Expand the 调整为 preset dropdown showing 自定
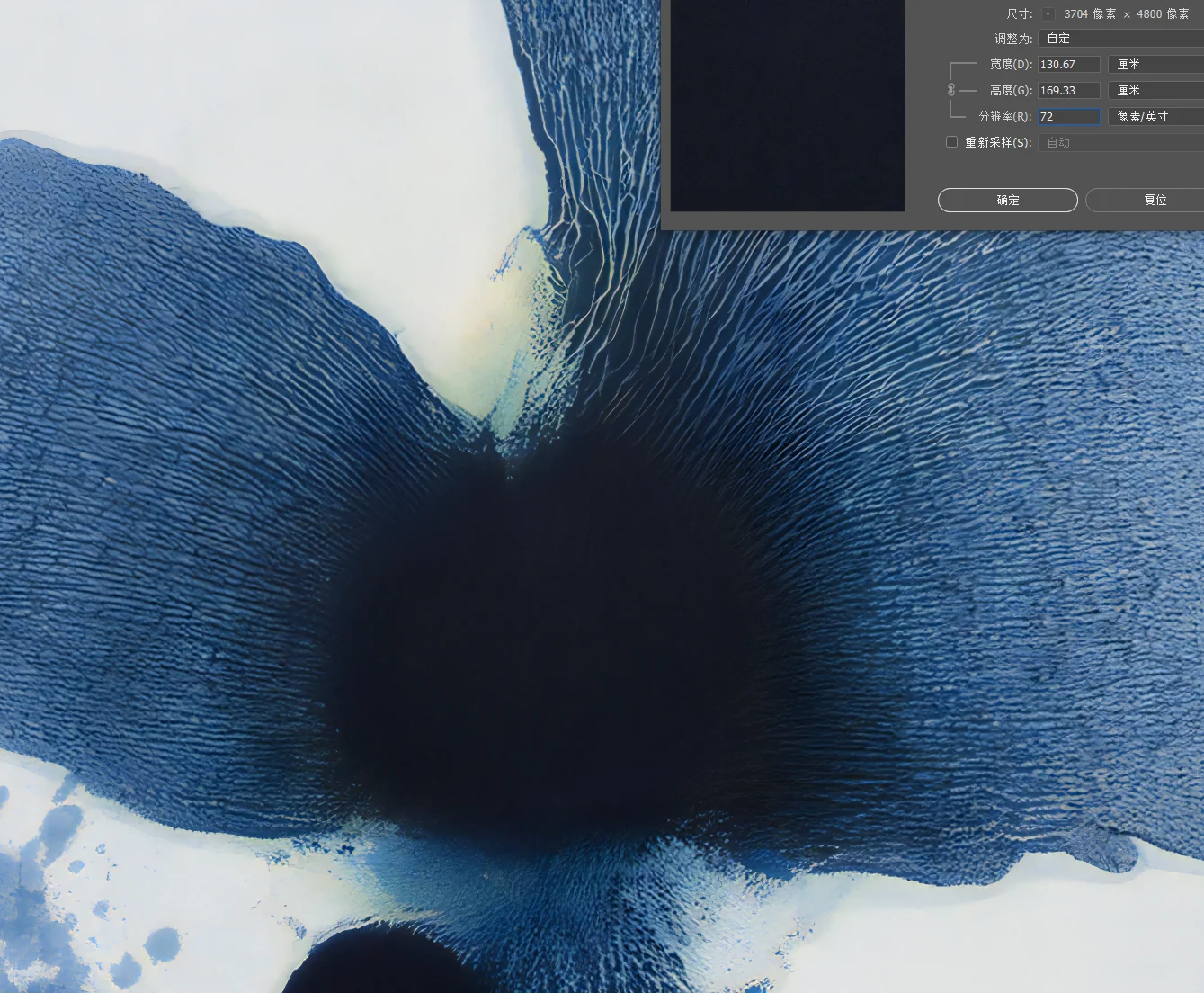 (1120, 39)
